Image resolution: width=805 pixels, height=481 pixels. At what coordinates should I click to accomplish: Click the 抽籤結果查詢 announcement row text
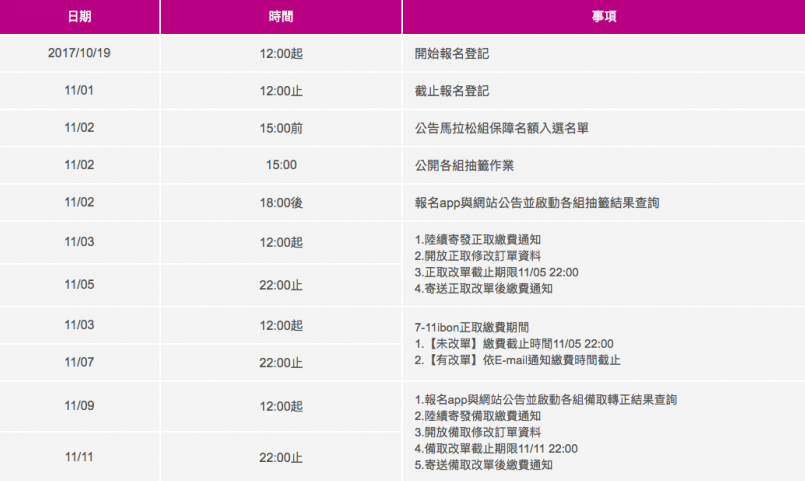pyautogui.click(x=537, y=202)
